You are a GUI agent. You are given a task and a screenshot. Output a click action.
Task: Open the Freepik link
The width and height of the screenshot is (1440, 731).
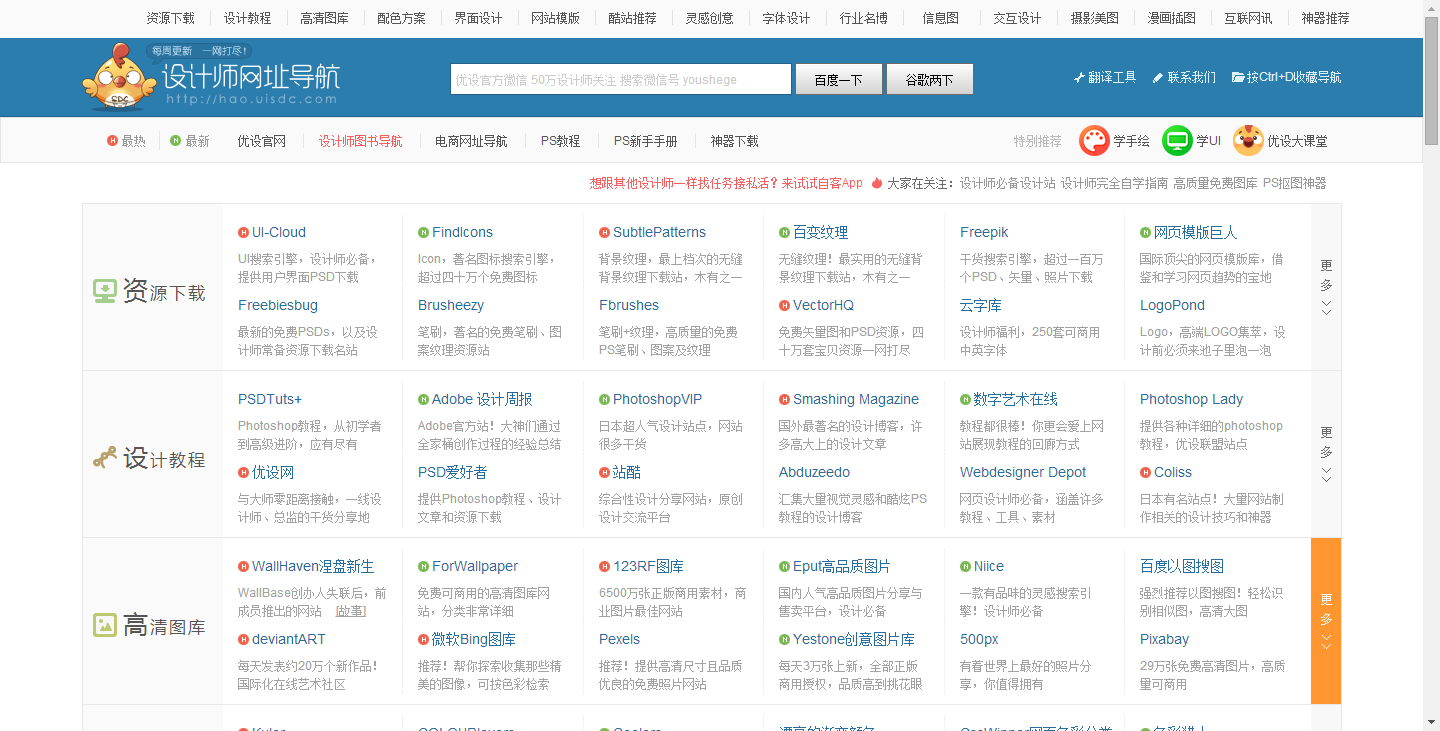click(x=983, y=231)
